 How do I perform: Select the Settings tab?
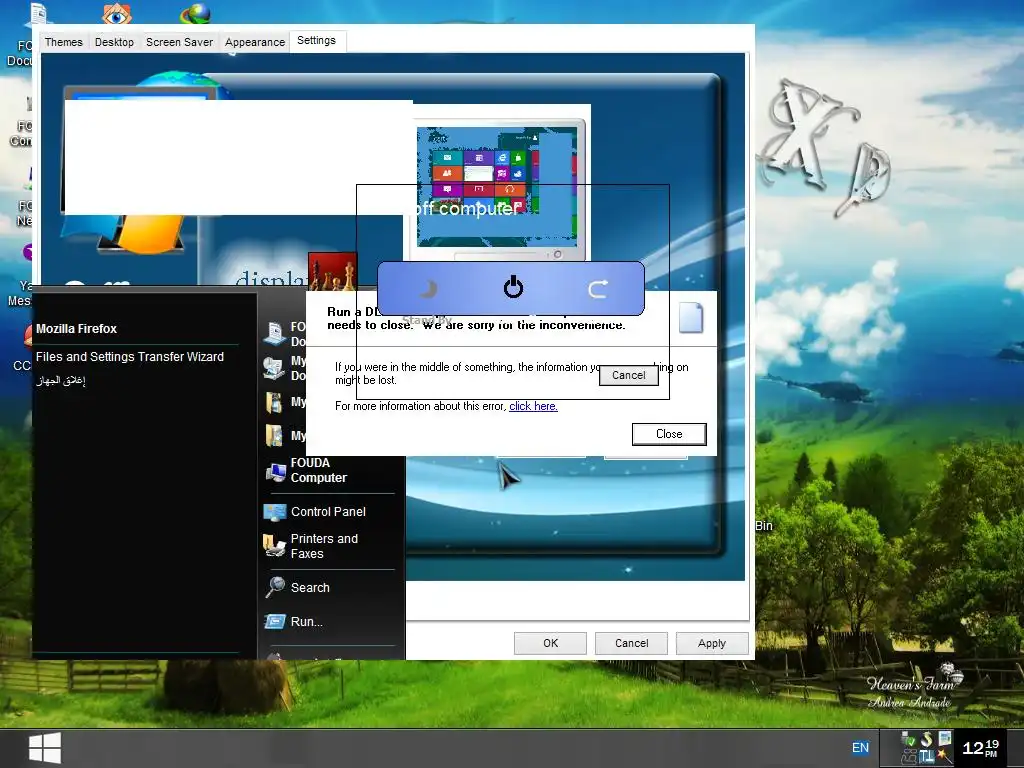317,40
